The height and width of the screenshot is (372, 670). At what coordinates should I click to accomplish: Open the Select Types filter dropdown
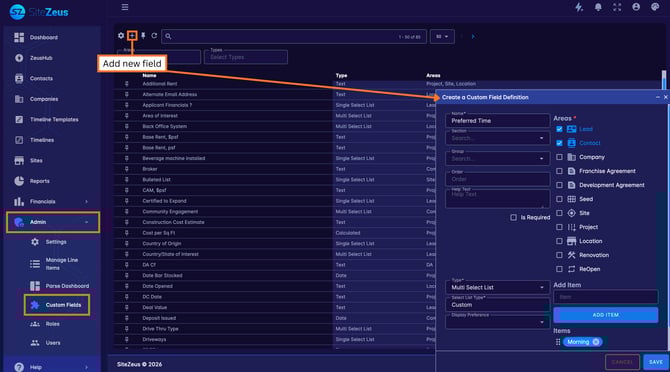coord(246,57)
